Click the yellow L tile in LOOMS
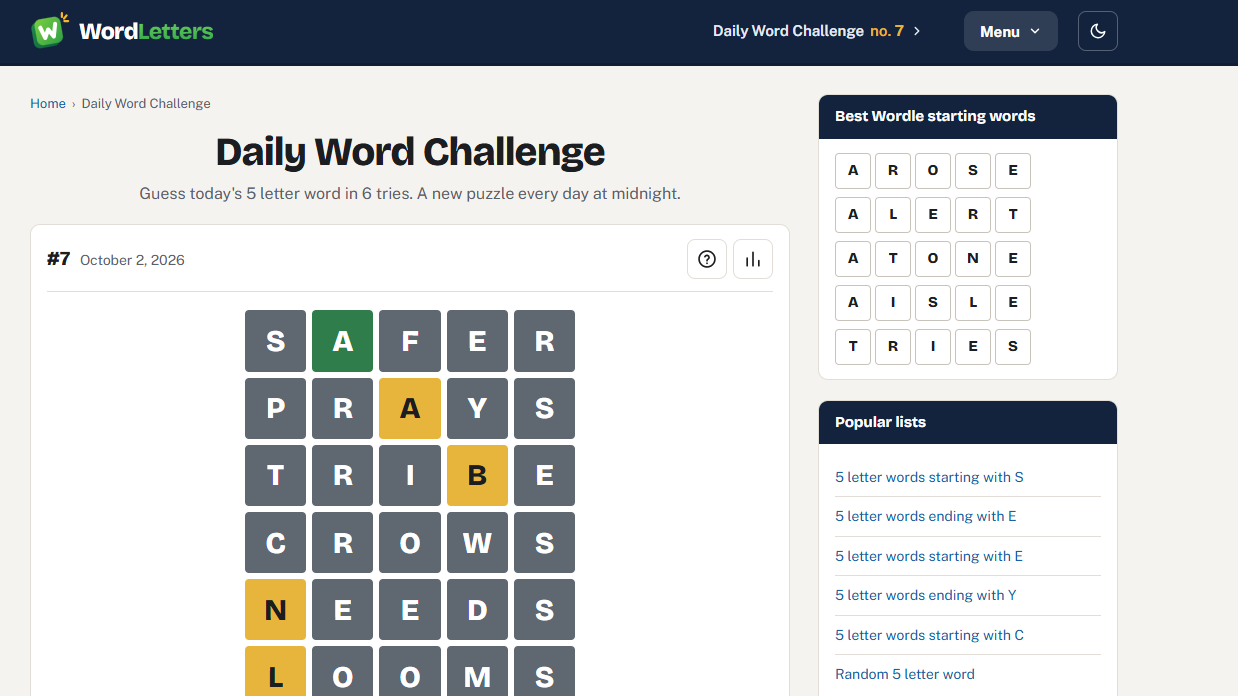Image resolution: width=1238 pixels, height=696 pixels. 275,671
